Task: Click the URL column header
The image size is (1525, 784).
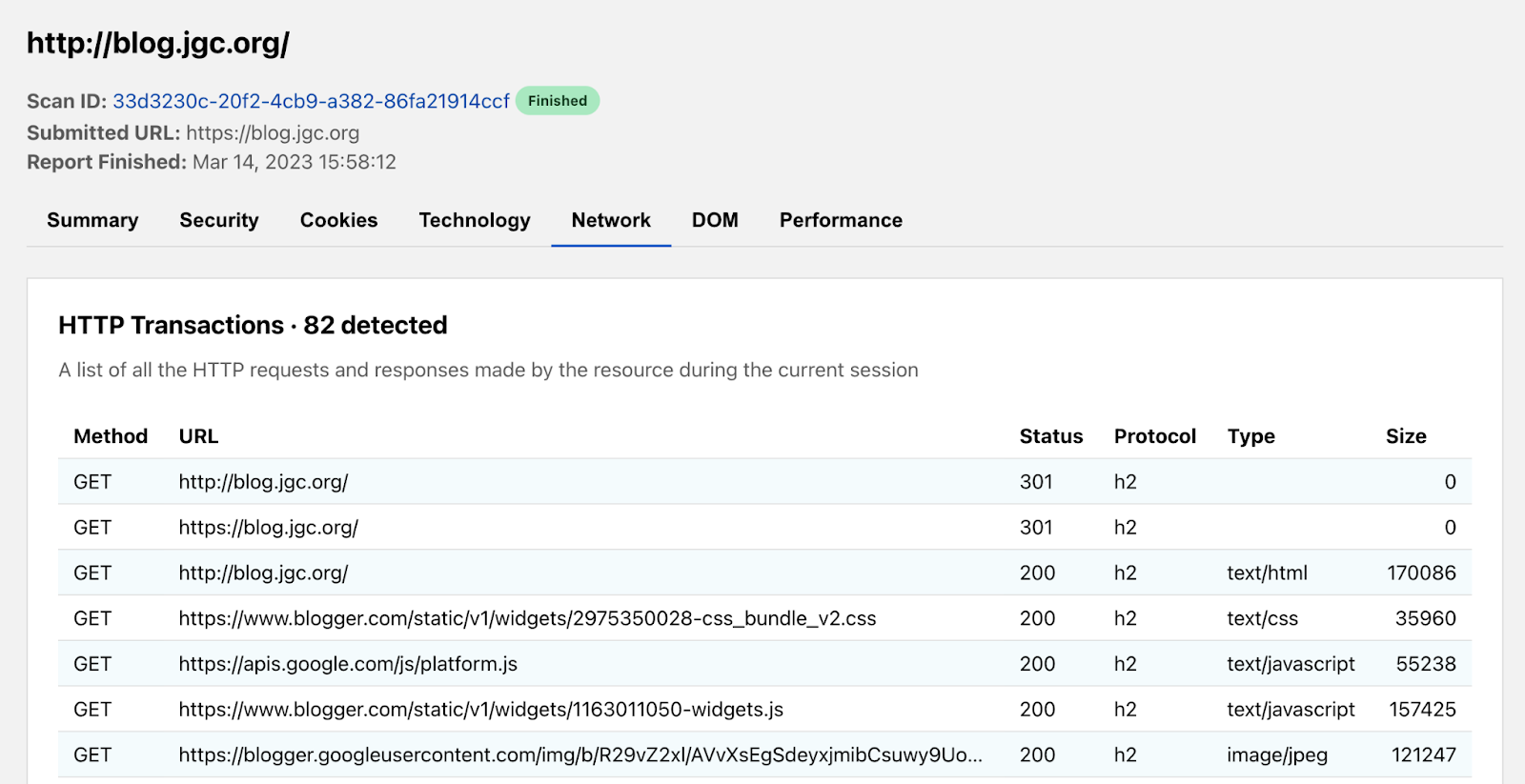Action: click(198, 436)
